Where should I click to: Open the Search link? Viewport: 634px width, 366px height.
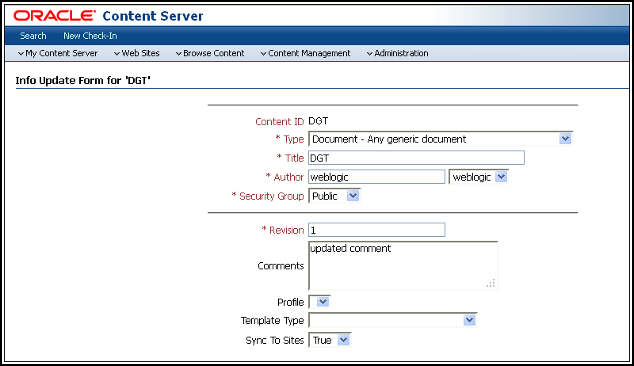pyautogui.click(x=33, y=36)
